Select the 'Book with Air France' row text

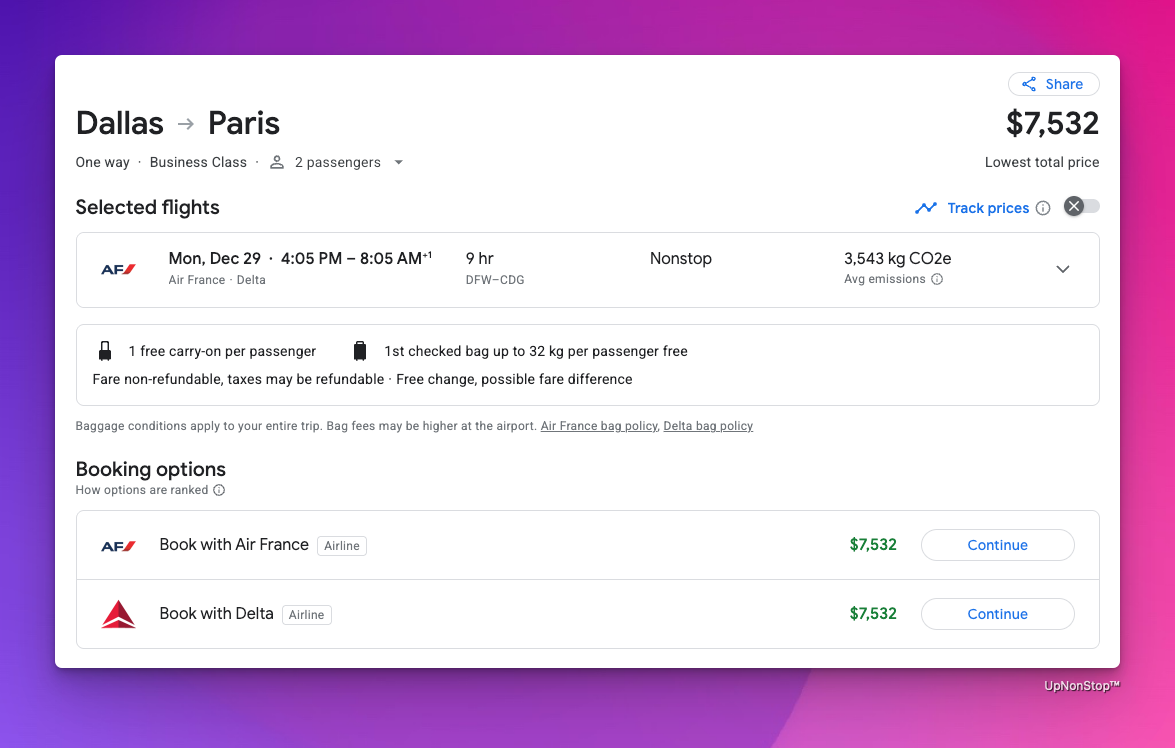coord(234,545)
